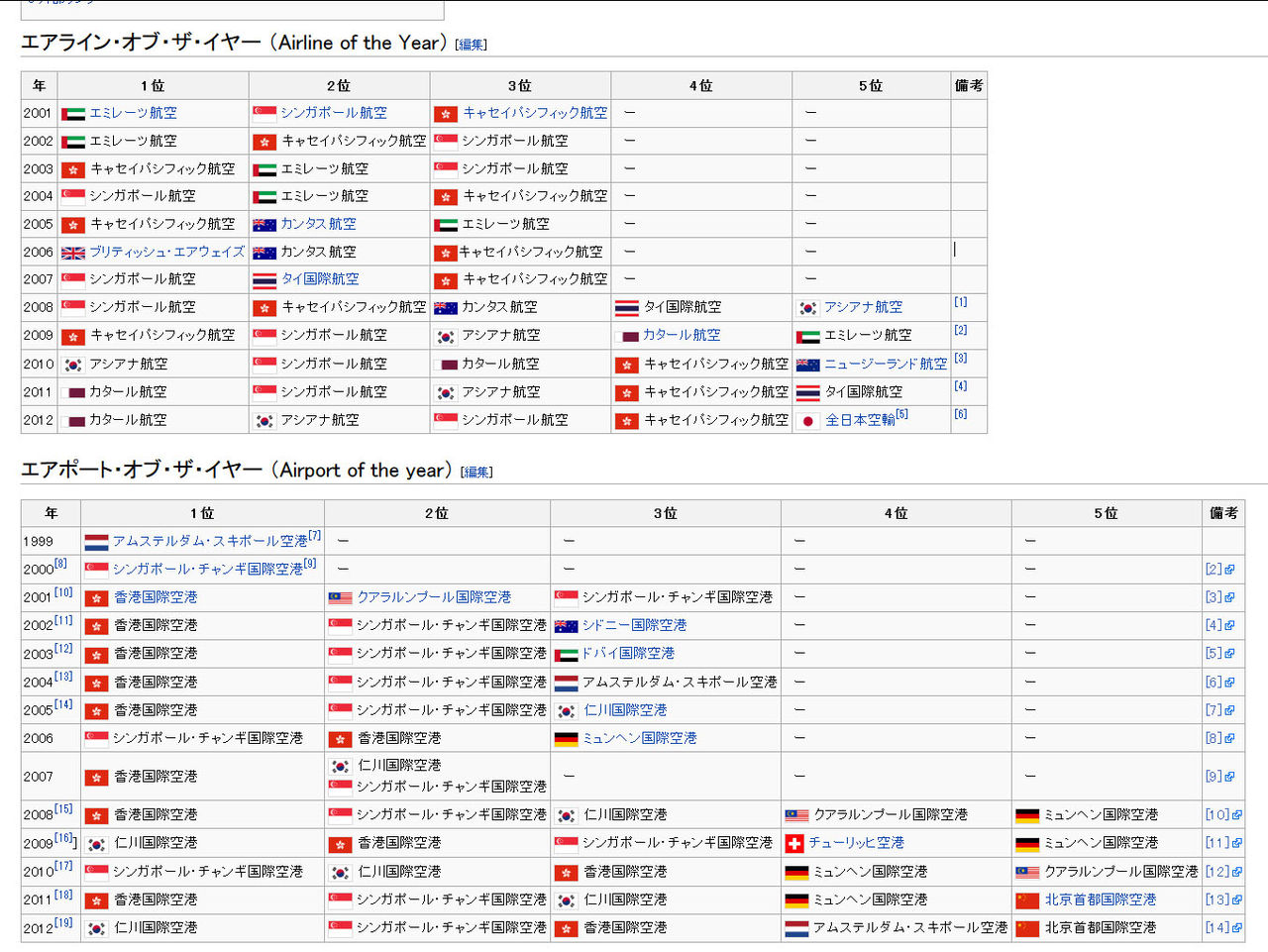Click superscript [5] after 全日本空輸
The width and height of the screenshot is (1268, 952).
click(x=901, y=414)
